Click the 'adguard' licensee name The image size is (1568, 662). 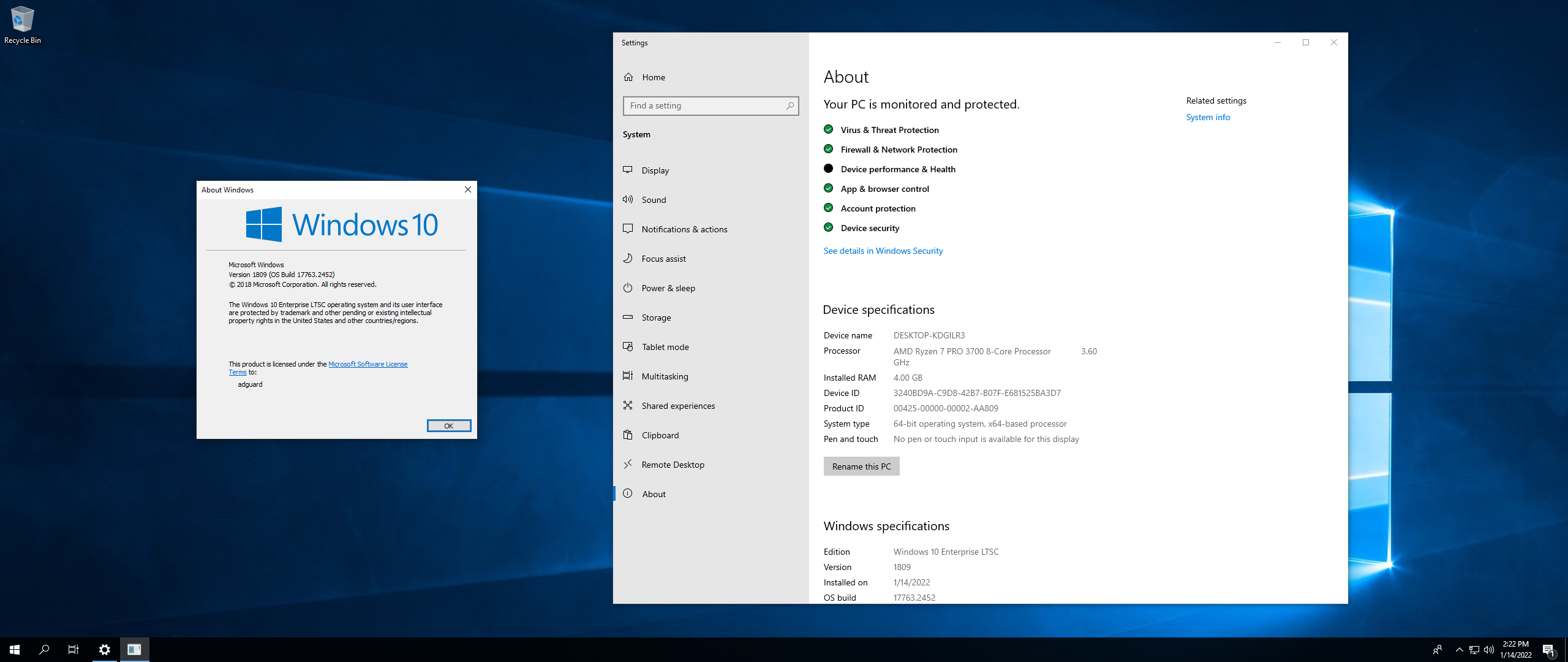click(x=250, y=384)
